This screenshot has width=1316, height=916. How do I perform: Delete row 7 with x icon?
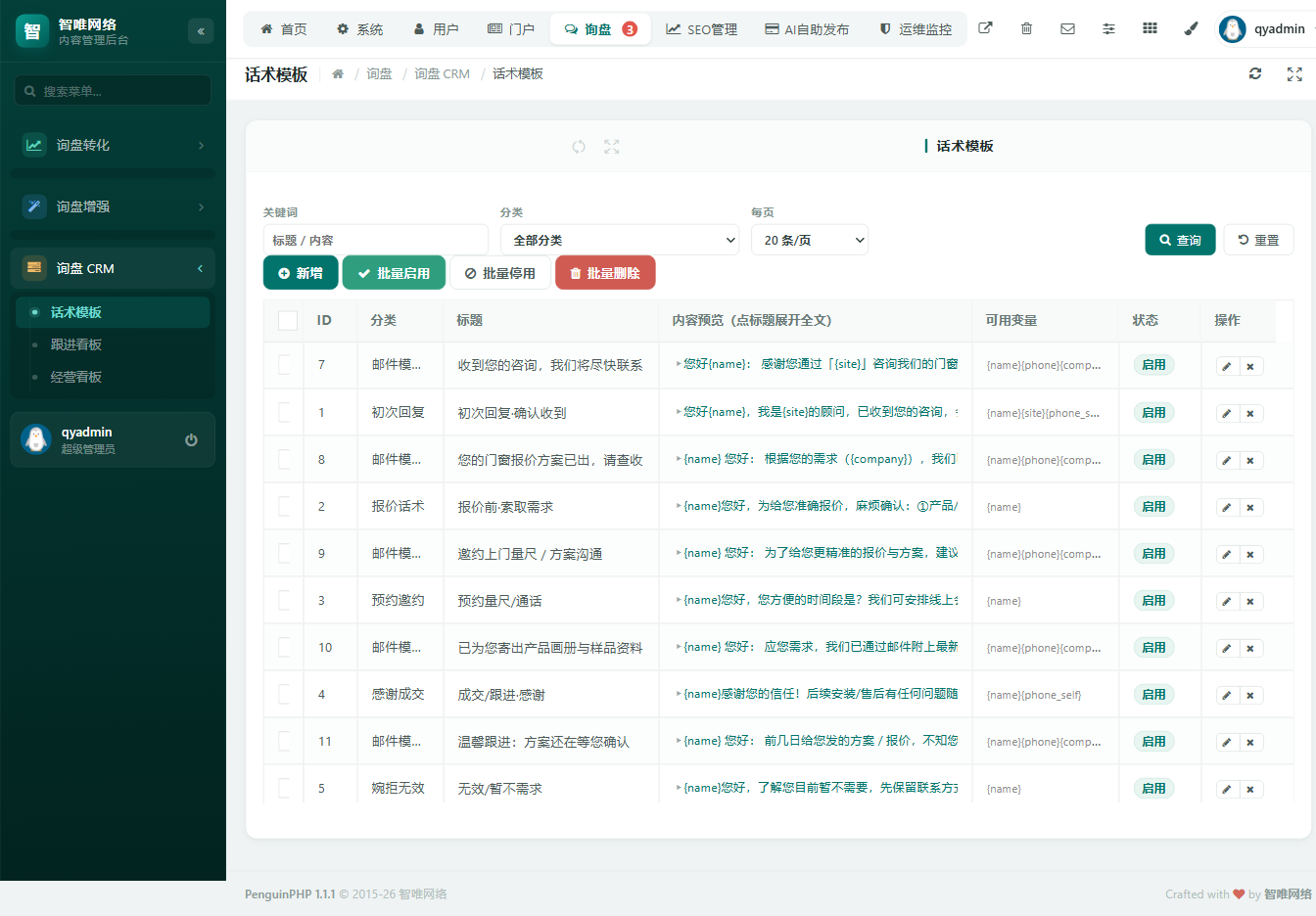1250,366
